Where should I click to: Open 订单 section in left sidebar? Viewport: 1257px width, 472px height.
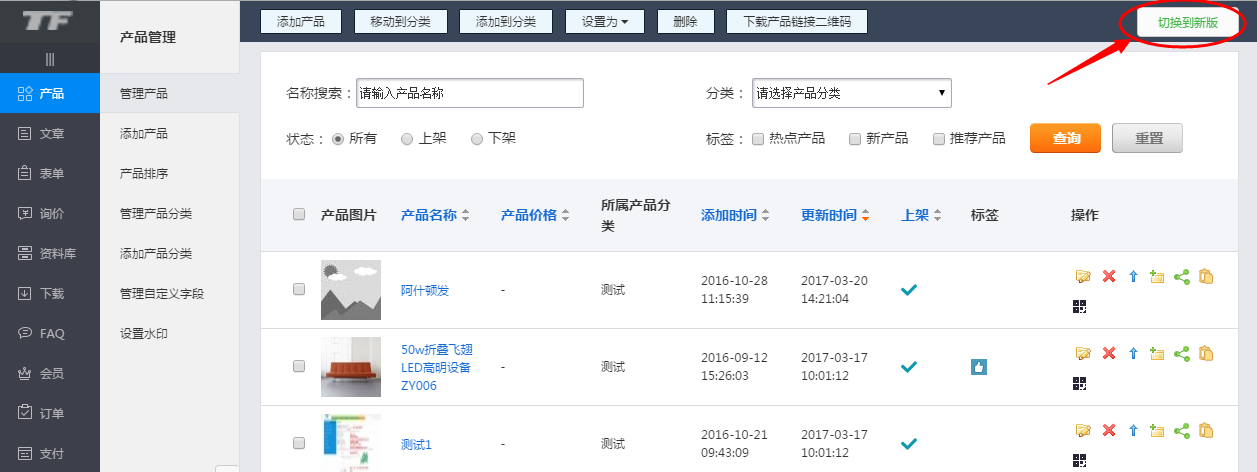tap(50, 413)
